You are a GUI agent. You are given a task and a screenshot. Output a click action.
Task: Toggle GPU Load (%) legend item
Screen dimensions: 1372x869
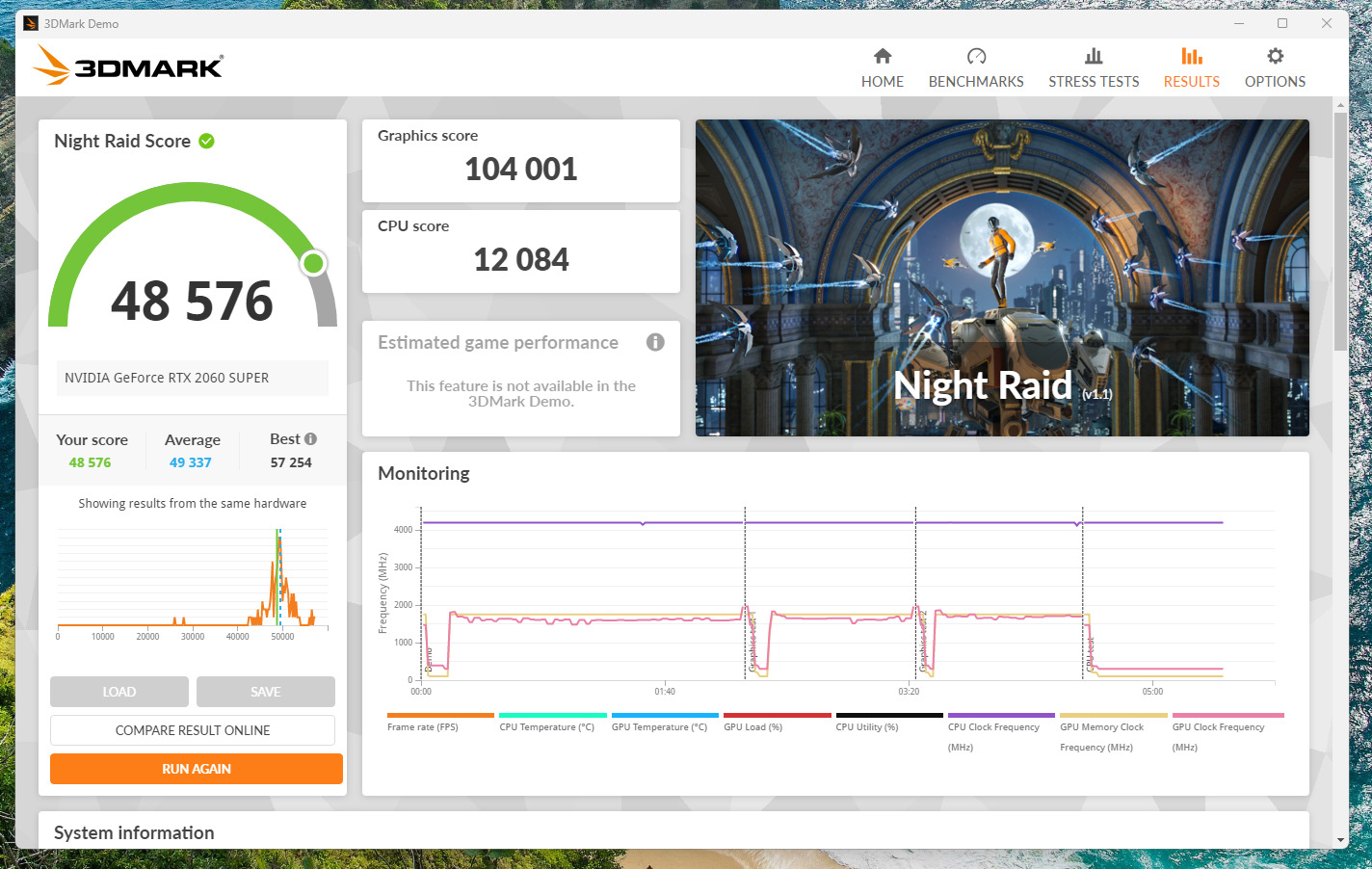pyautogui.click(x=753, y=727)
